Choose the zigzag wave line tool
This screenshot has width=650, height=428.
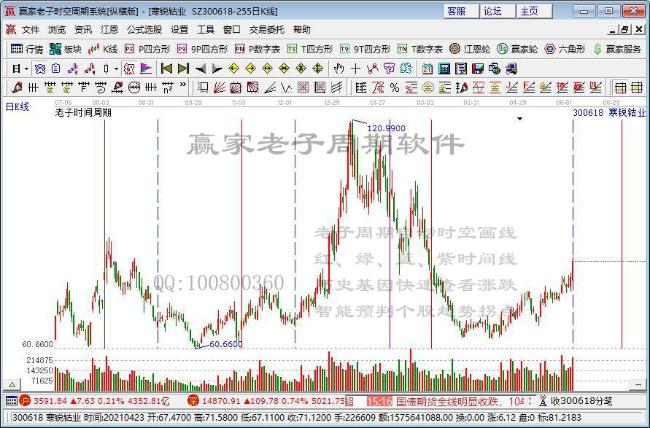coord(286,88)
